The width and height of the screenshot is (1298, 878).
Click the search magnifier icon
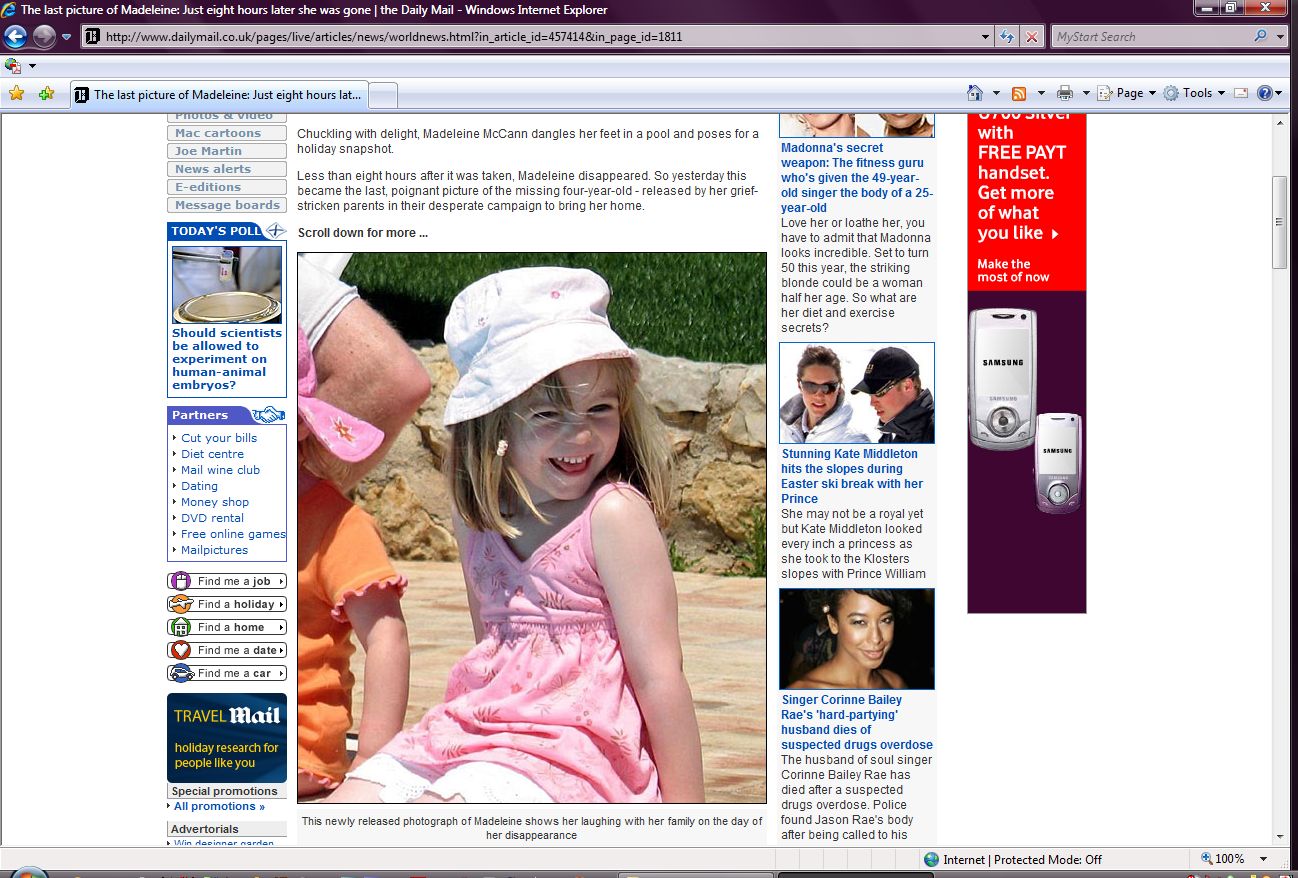click(1260, 37)
